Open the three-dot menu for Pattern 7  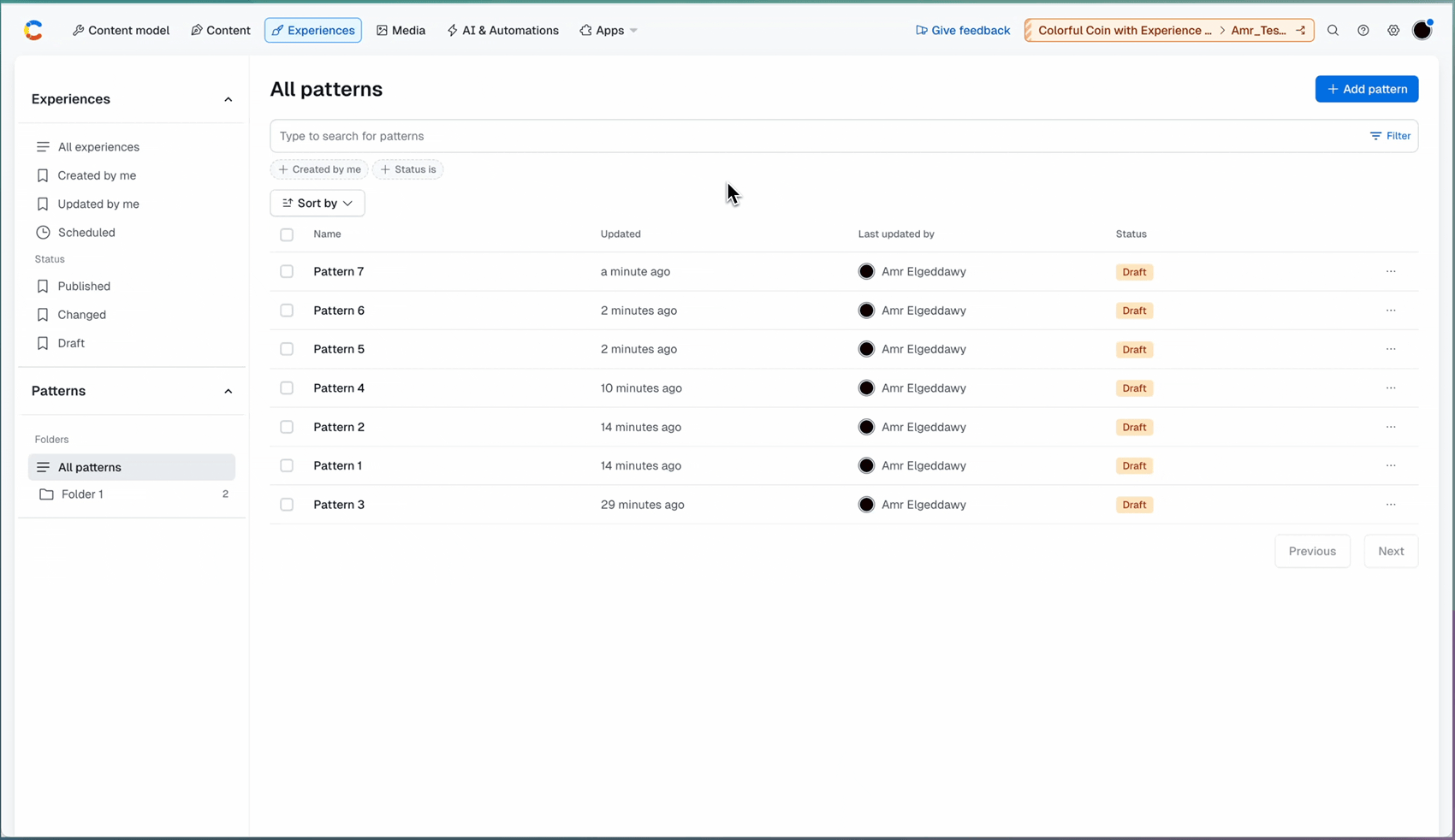1391,271
